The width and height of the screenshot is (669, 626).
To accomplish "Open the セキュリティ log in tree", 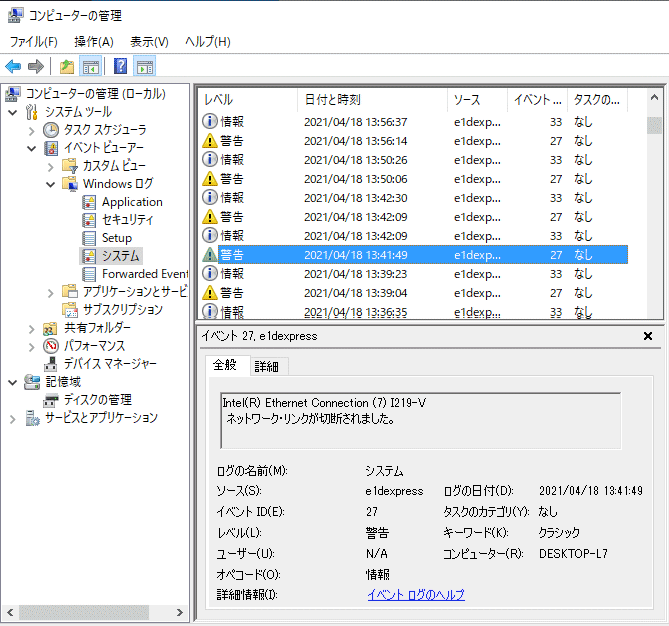I will point(127,220).
